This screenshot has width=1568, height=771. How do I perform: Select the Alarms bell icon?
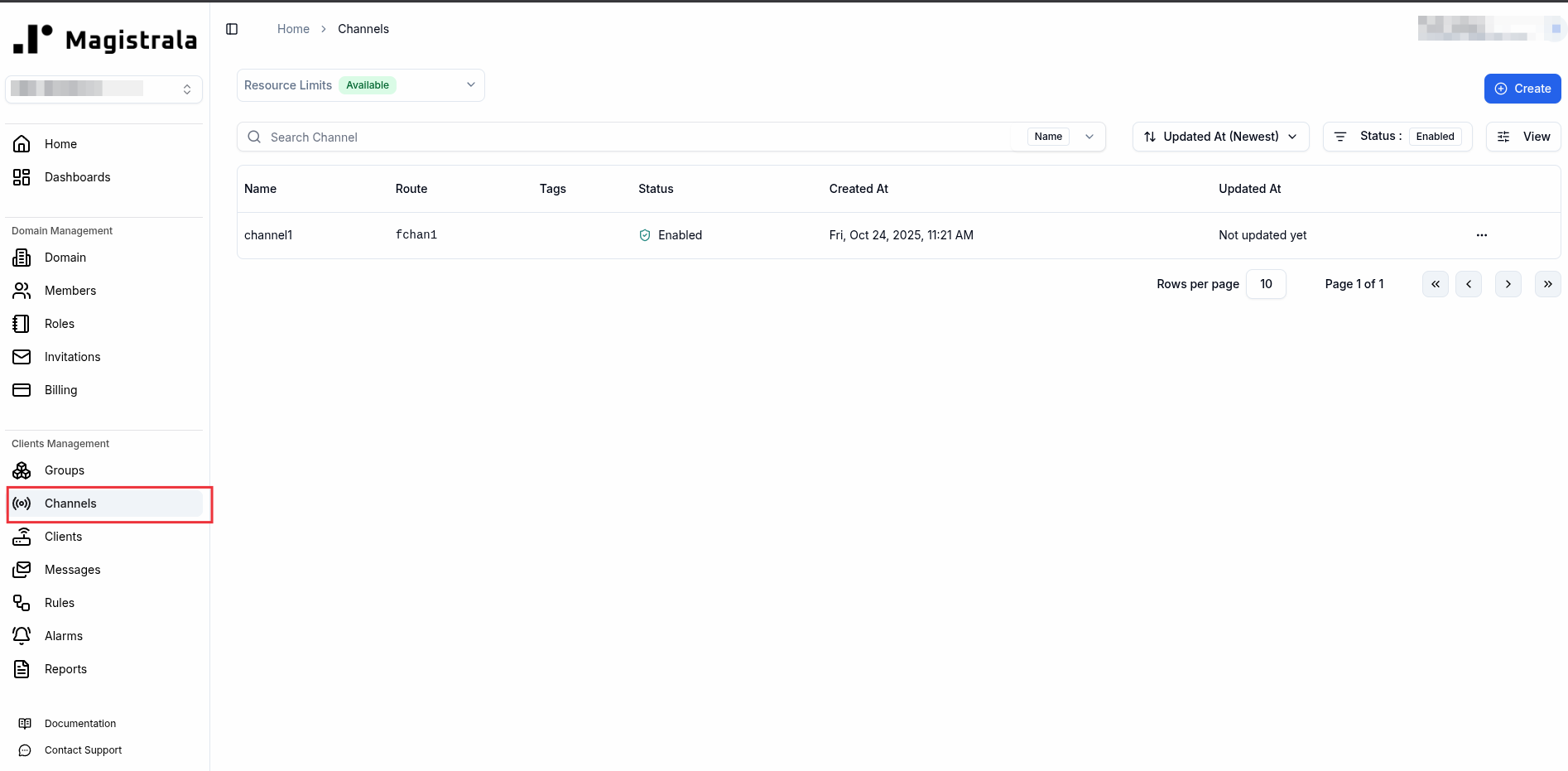22,635
